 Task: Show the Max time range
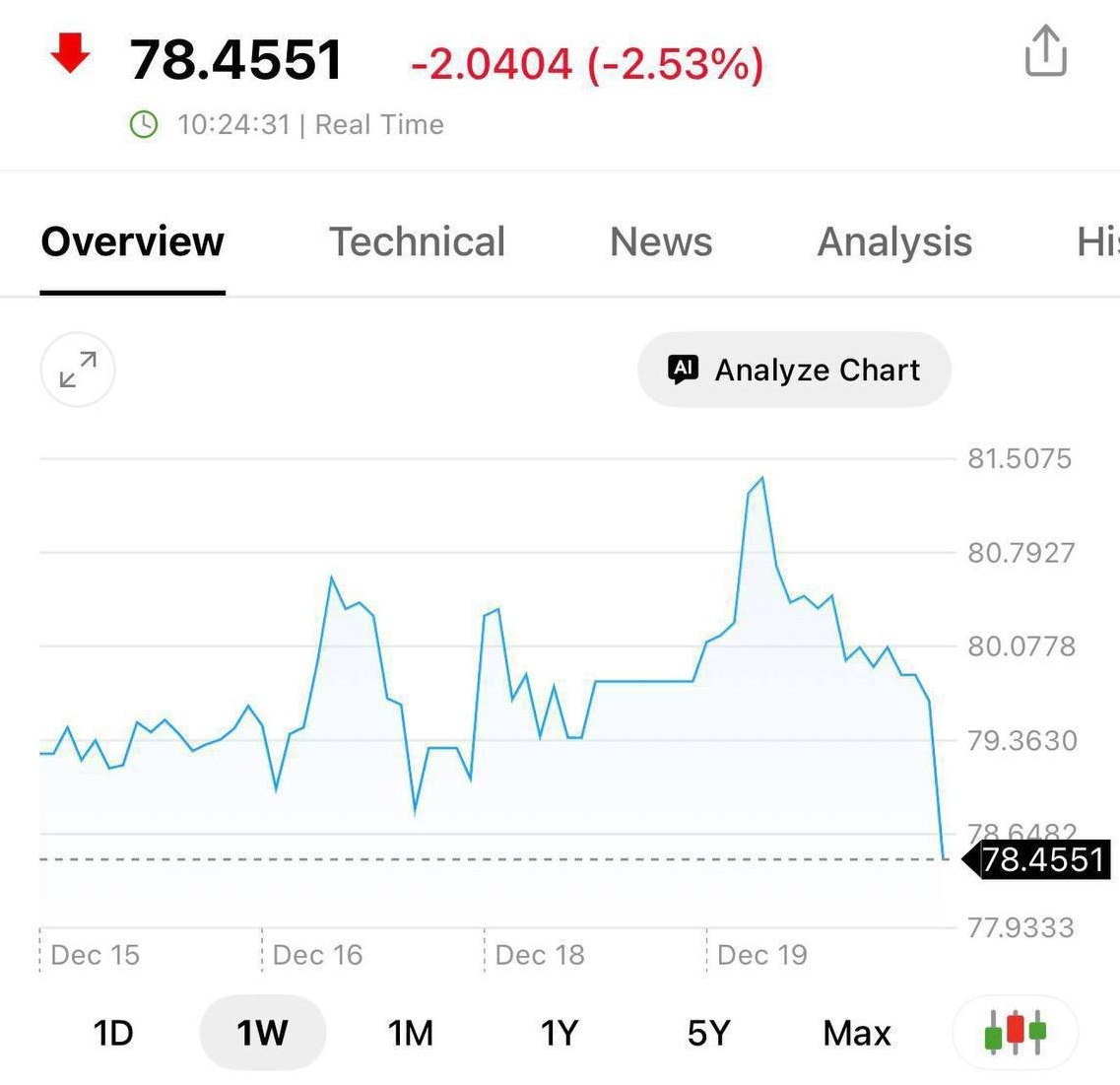click(x=857, y=1033)
